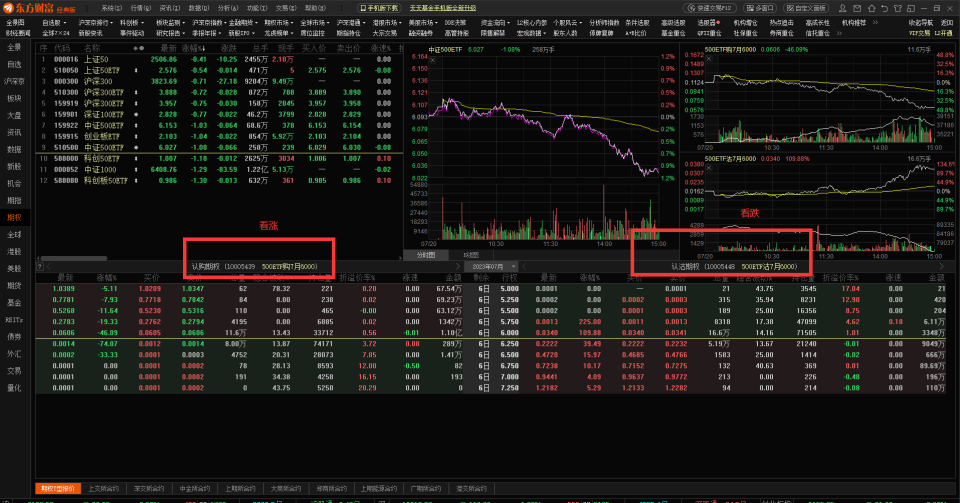
Task: Open the 分析 menu
Action: click(x=228, y=8)
